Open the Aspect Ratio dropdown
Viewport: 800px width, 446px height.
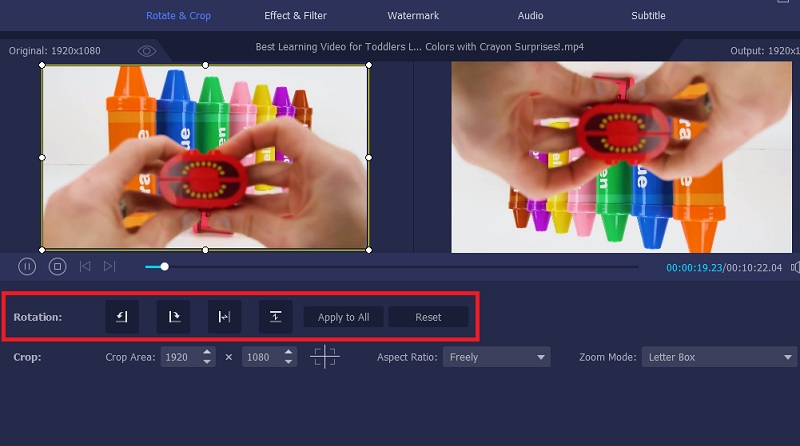coord(498,357)
